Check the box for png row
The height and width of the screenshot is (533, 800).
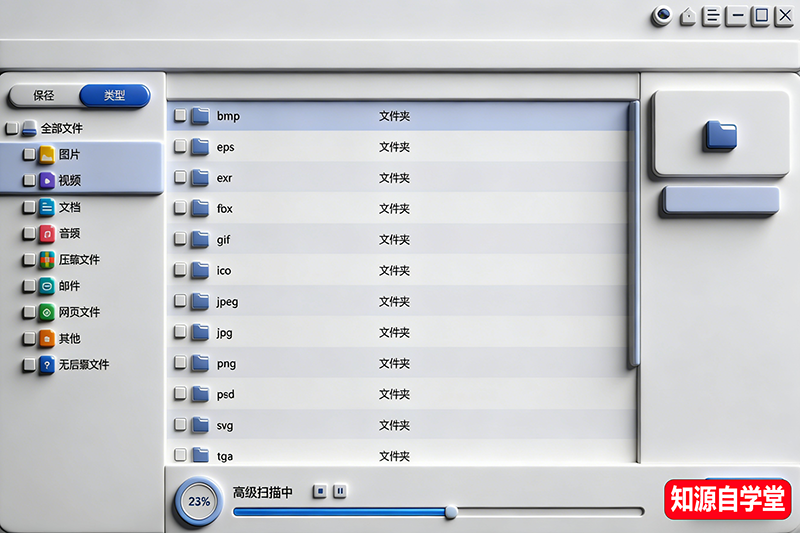click(180, 362)
